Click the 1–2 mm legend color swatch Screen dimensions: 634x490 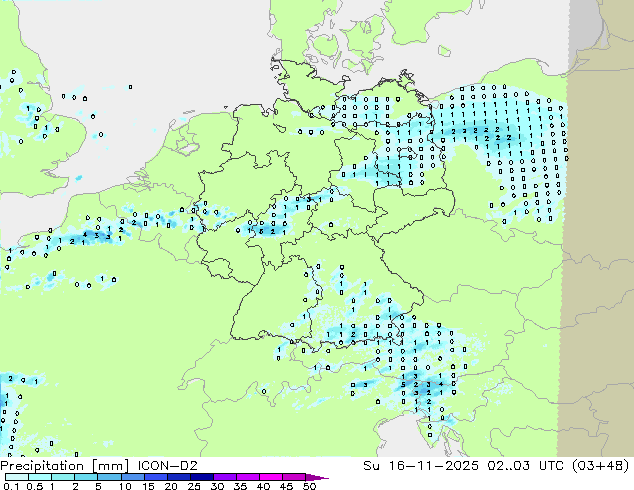[x=63, y=477]
